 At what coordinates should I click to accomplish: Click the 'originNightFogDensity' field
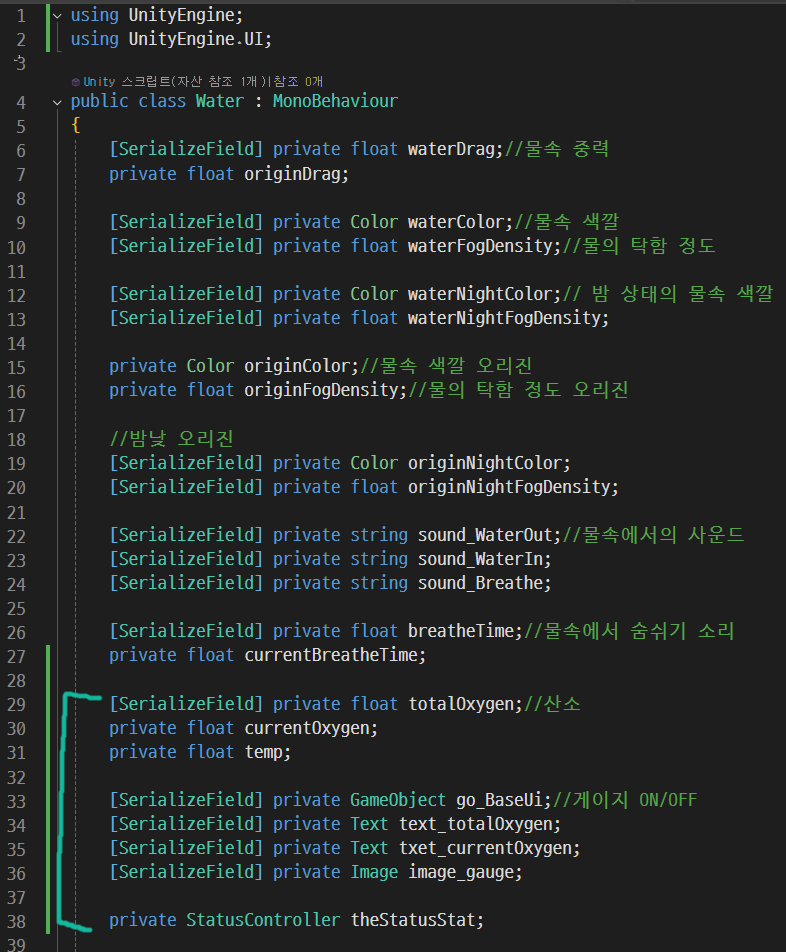[509, 487]
